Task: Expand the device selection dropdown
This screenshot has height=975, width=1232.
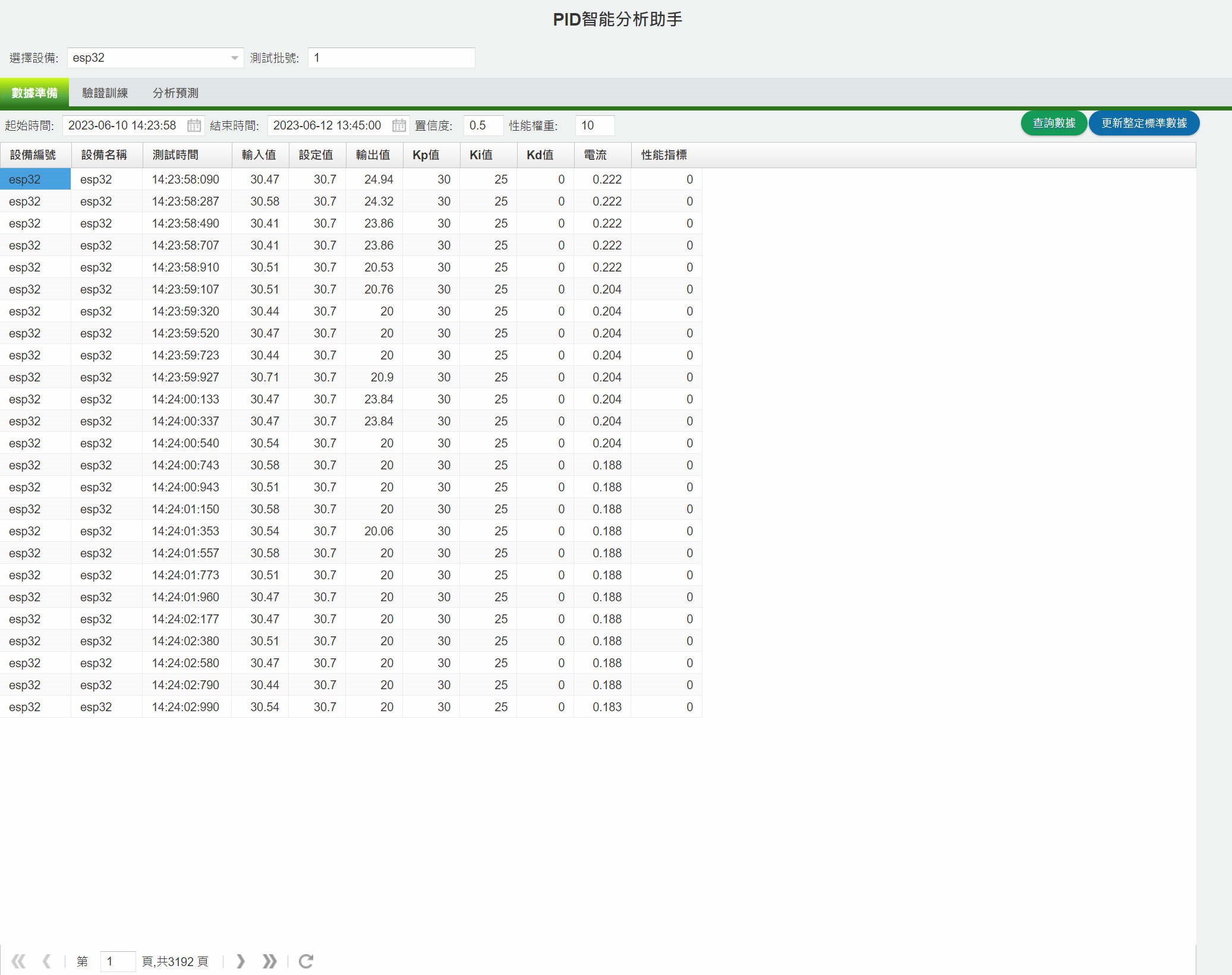Action: coord(234,58)
